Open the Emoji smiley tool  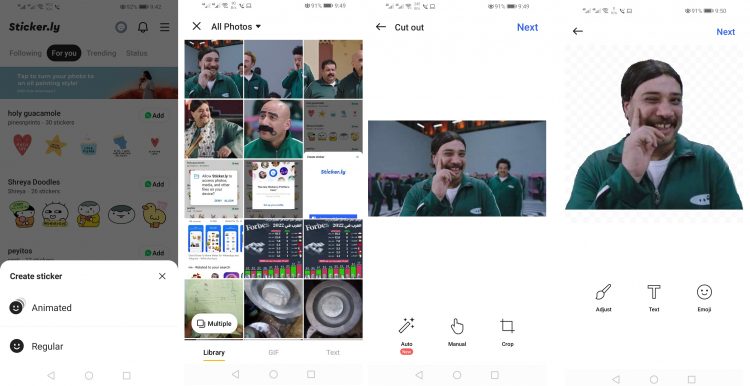[x=704, y=298]
